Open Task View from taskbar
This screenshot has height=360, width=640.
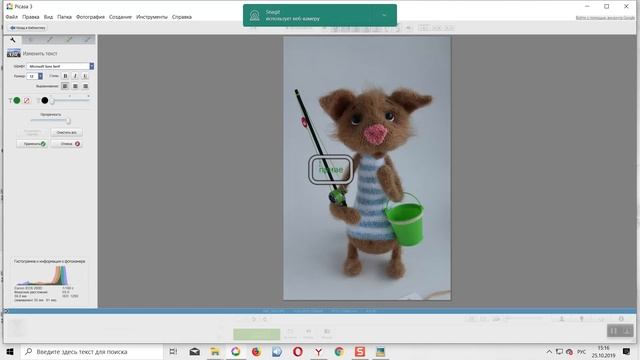pos(173,351)
